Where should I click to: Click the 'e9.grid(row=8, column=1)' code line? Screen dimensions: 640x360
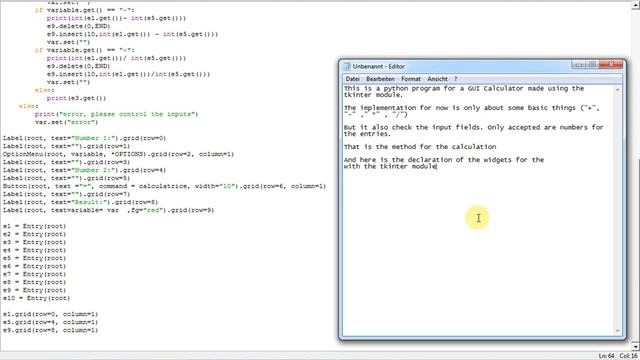[x=51, y=331]
